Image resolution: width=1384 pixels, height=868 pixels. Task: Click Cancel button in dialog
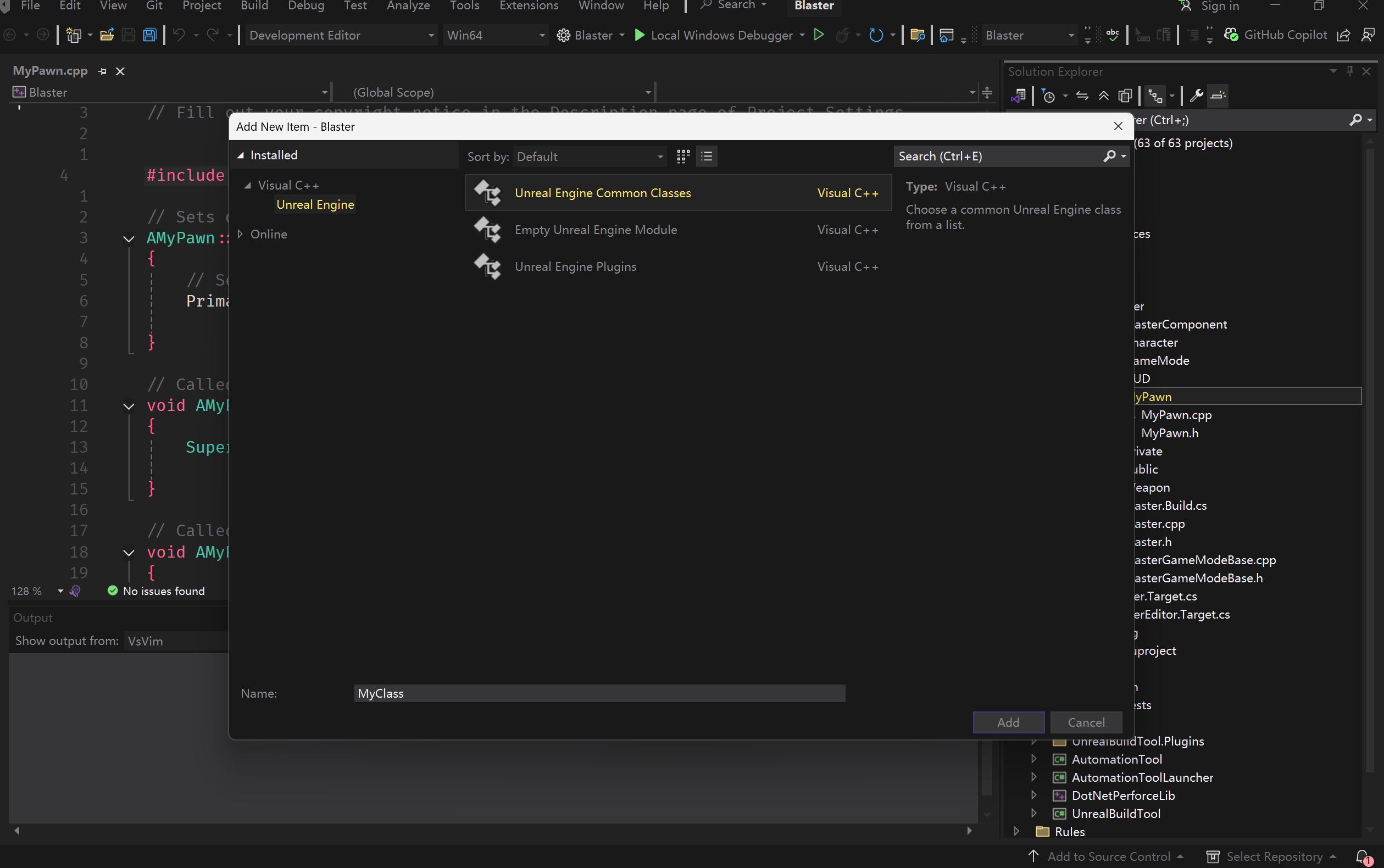[1086, 722]
